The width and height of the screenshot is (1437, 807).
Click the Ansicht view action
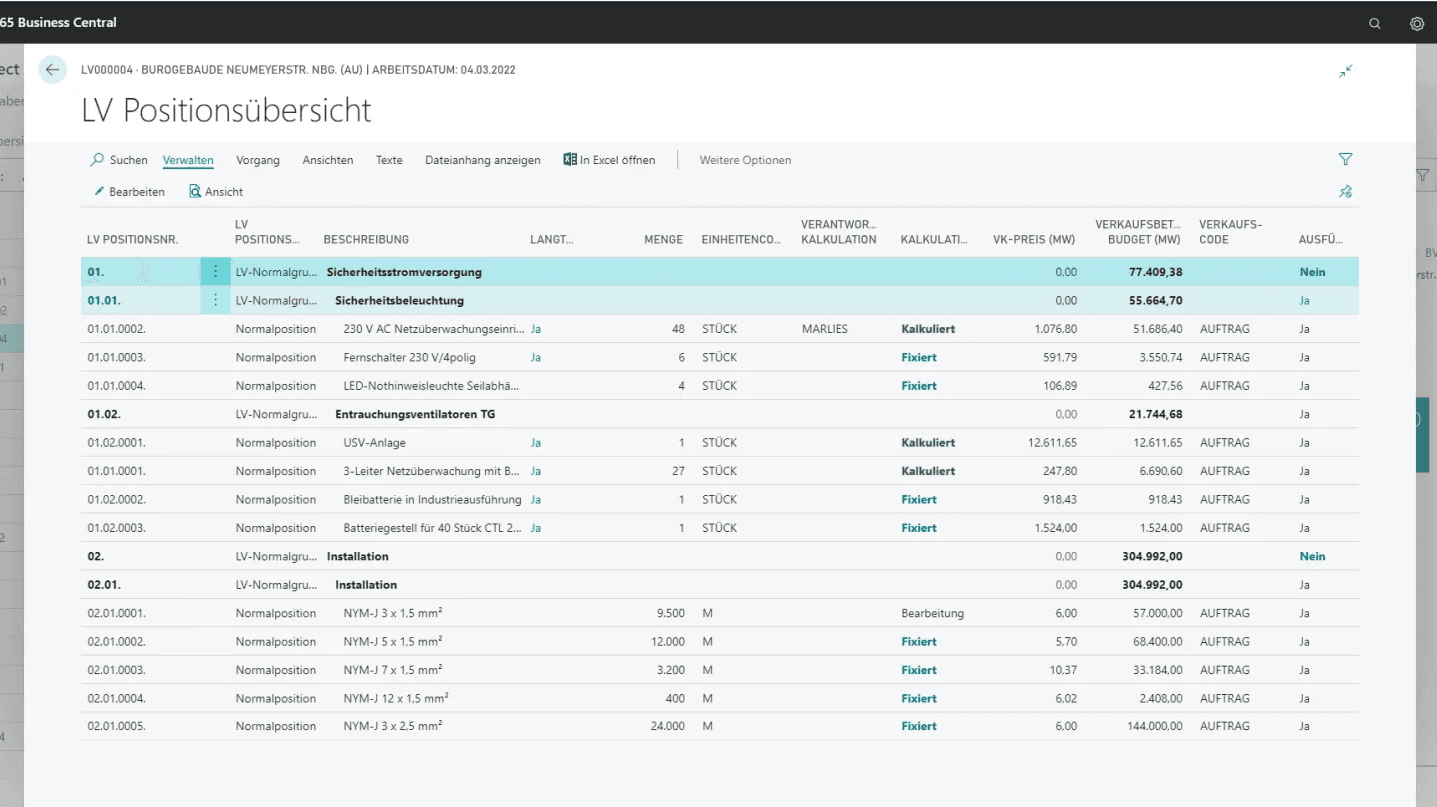[x=216, y=192]
